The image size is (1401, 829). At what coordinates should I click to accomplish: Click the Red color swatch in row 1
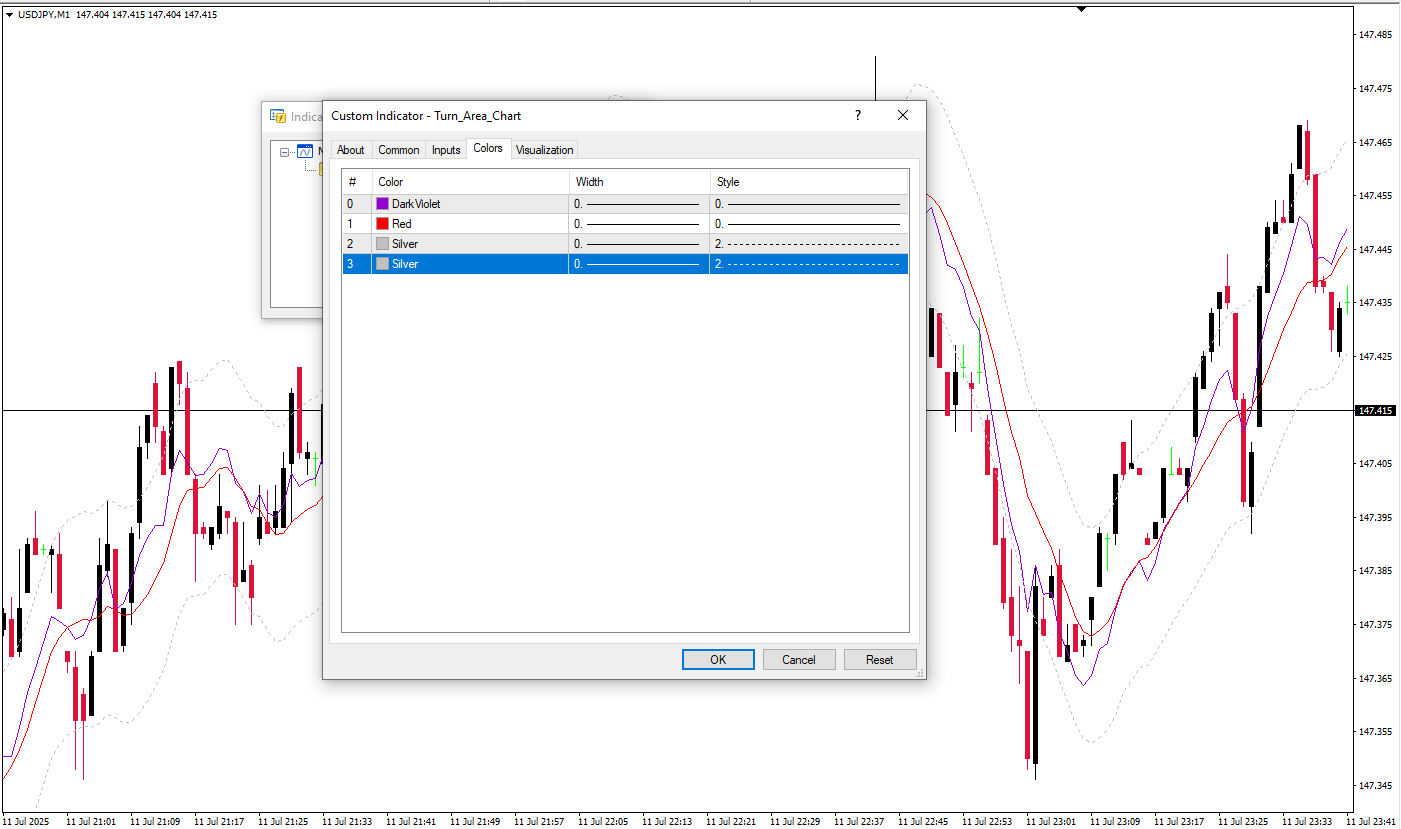[x=382, y=224]
